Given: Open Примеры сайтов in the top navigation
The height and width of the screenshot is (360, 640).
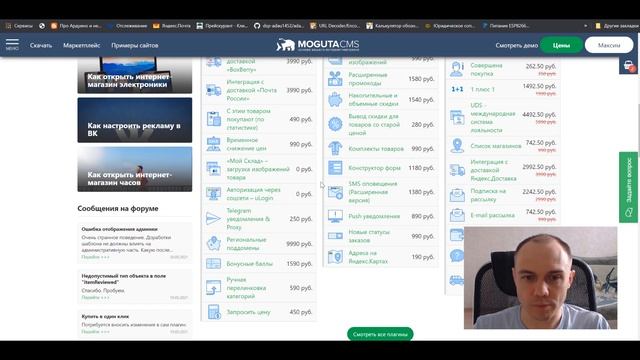Looking at the screenshot, I should [x=135, y=45].
